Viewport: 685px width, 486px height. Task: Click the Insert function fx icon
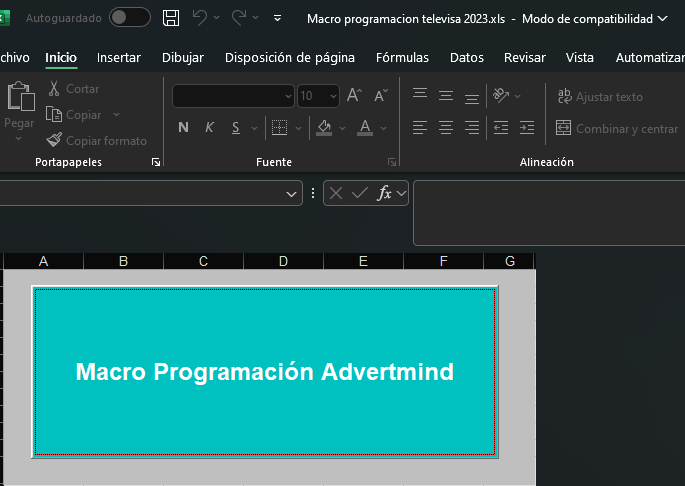(x=384, y=193)
